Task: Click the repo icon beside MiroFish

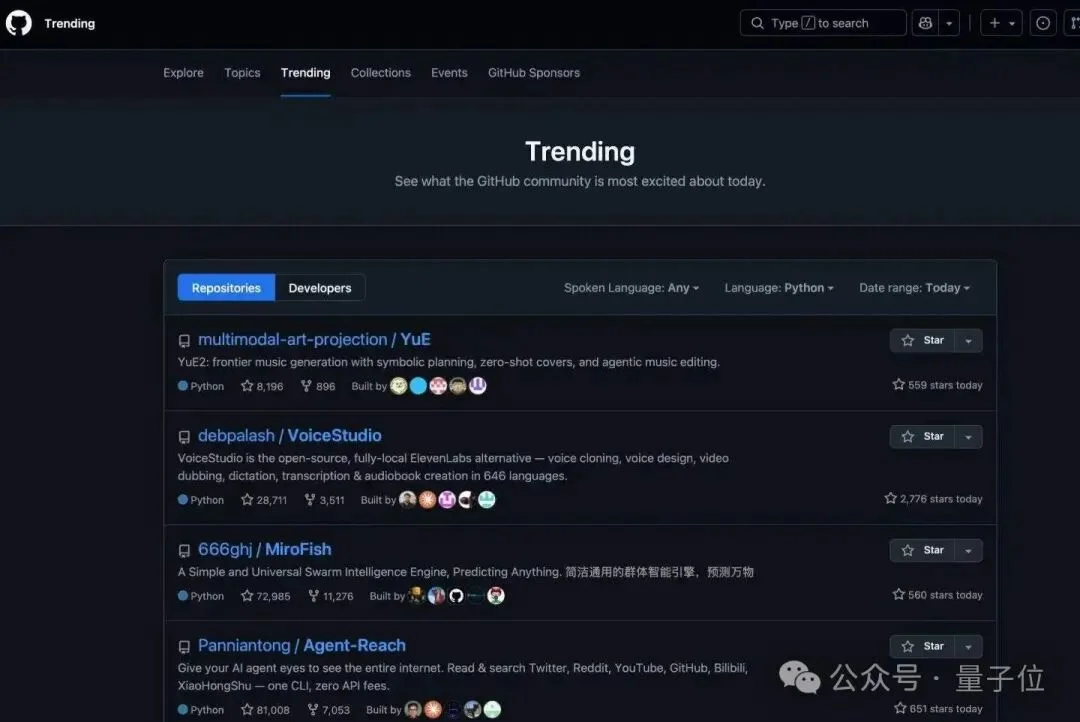Action: [x=184, y=550]
